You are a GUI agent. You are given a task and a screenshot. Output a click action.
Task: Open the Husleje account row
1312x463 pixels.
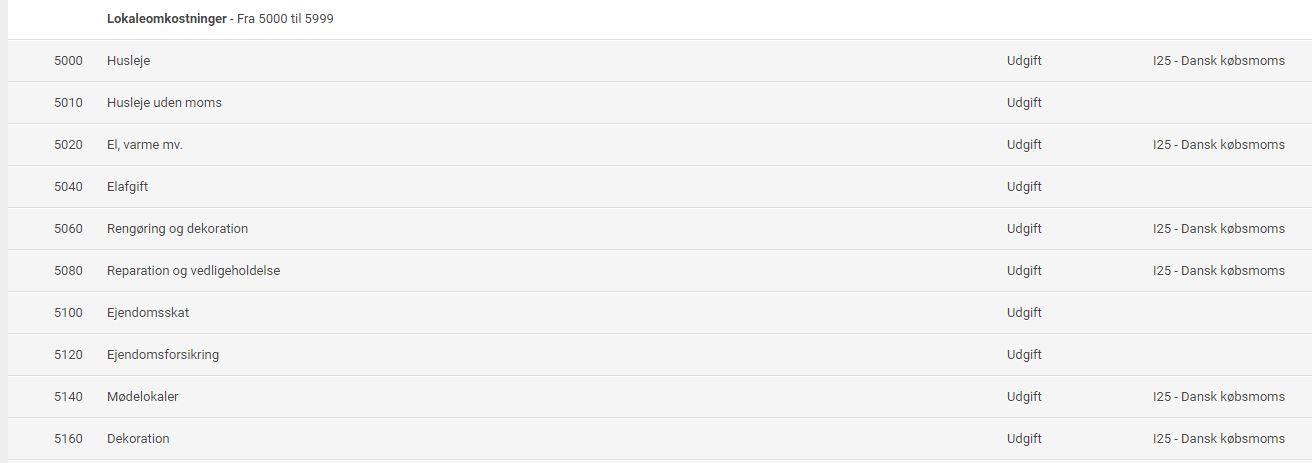click(x=128, y=61)
